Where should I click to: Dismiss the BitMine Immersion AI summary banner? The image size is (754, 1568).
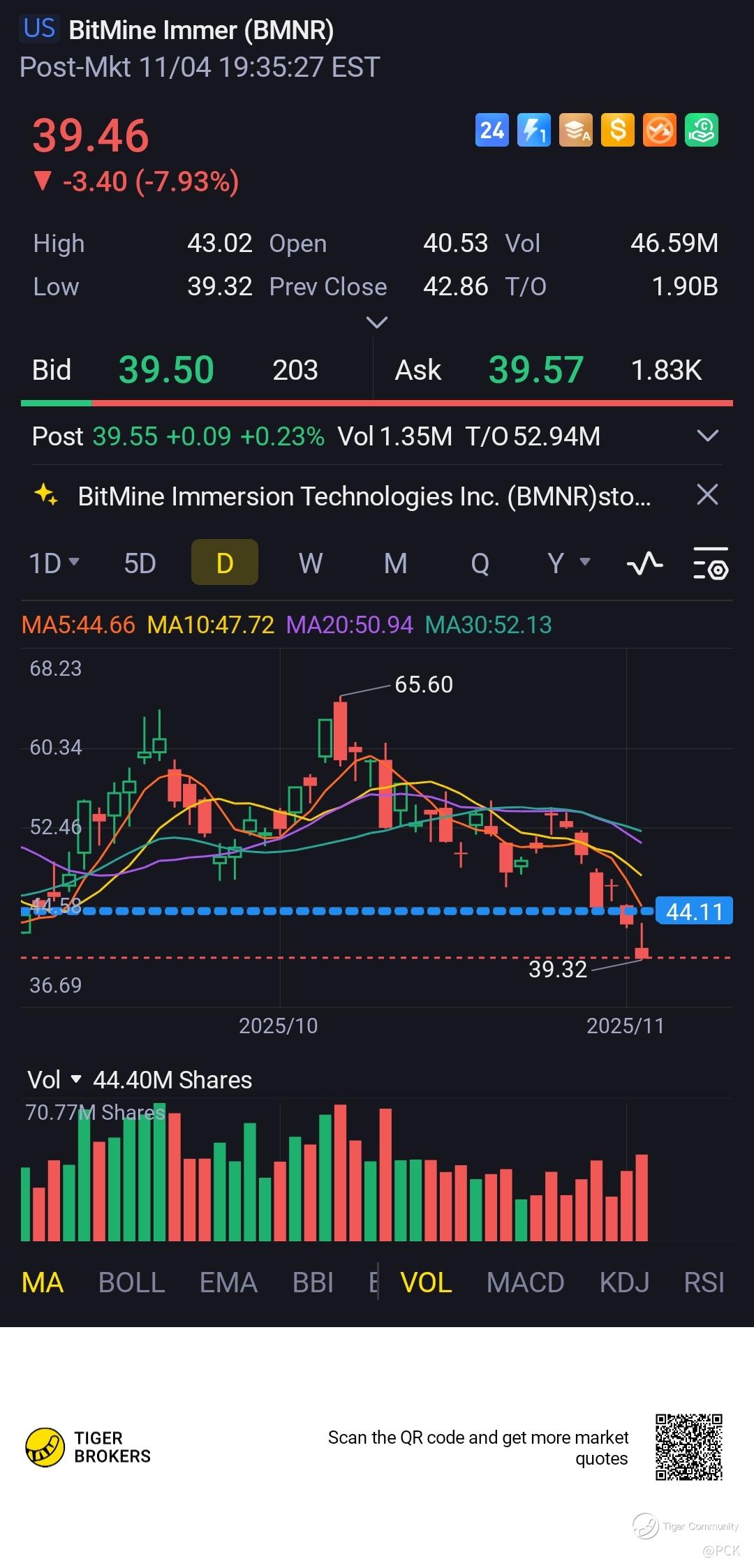point(707,495)
